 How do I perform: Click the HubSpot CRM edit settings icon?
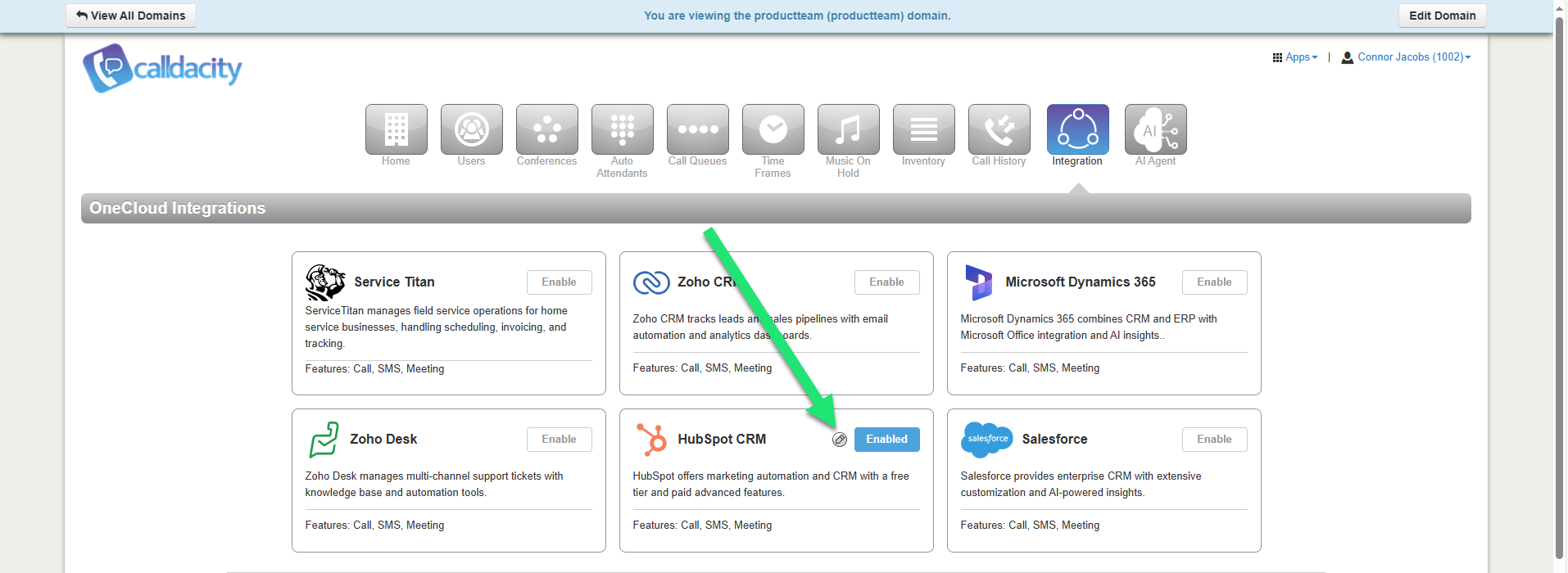[x=840, y=440]
